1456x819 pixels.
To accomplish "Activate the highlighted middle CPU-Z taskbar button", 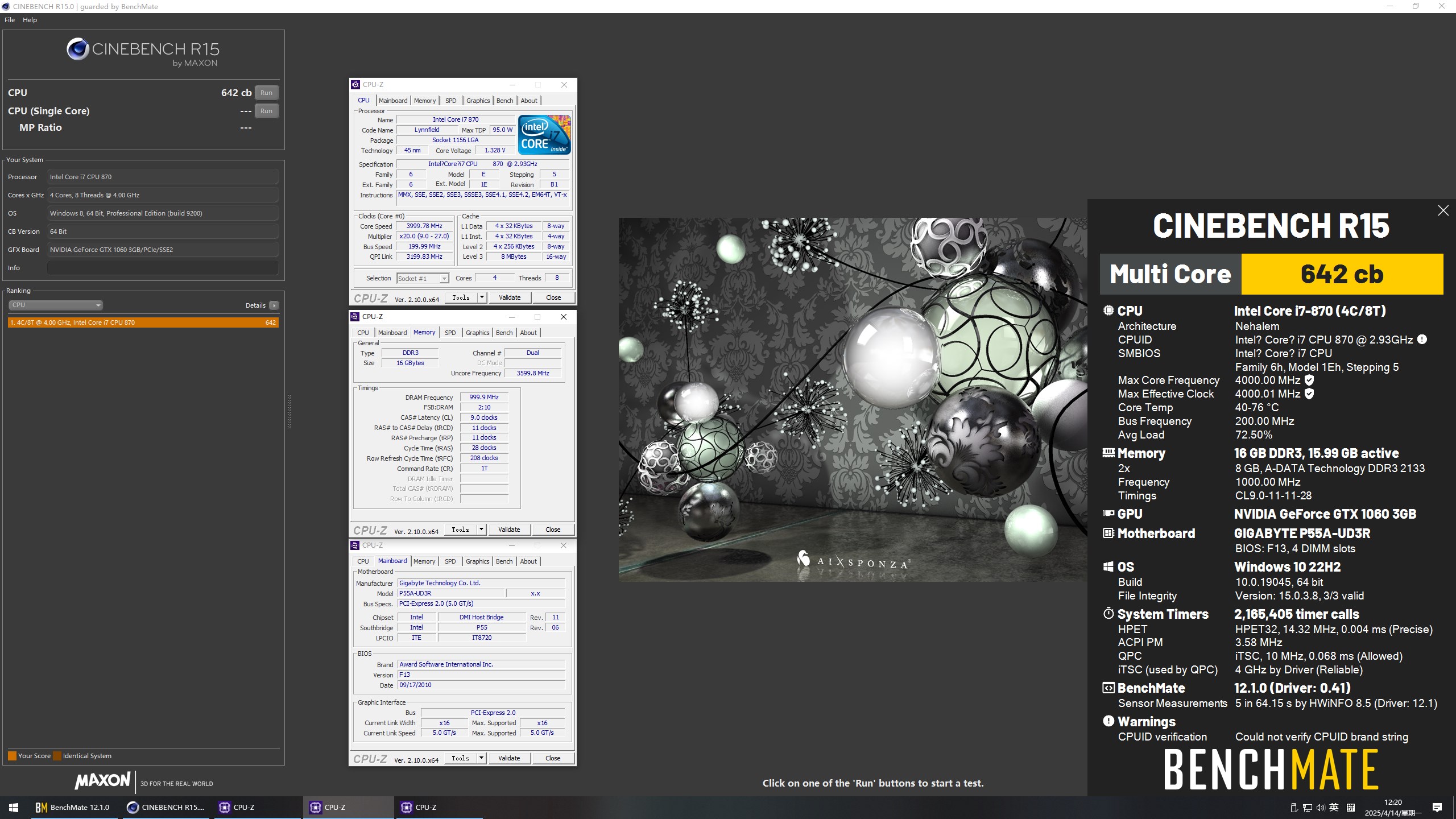I will [x=348, y=807].
